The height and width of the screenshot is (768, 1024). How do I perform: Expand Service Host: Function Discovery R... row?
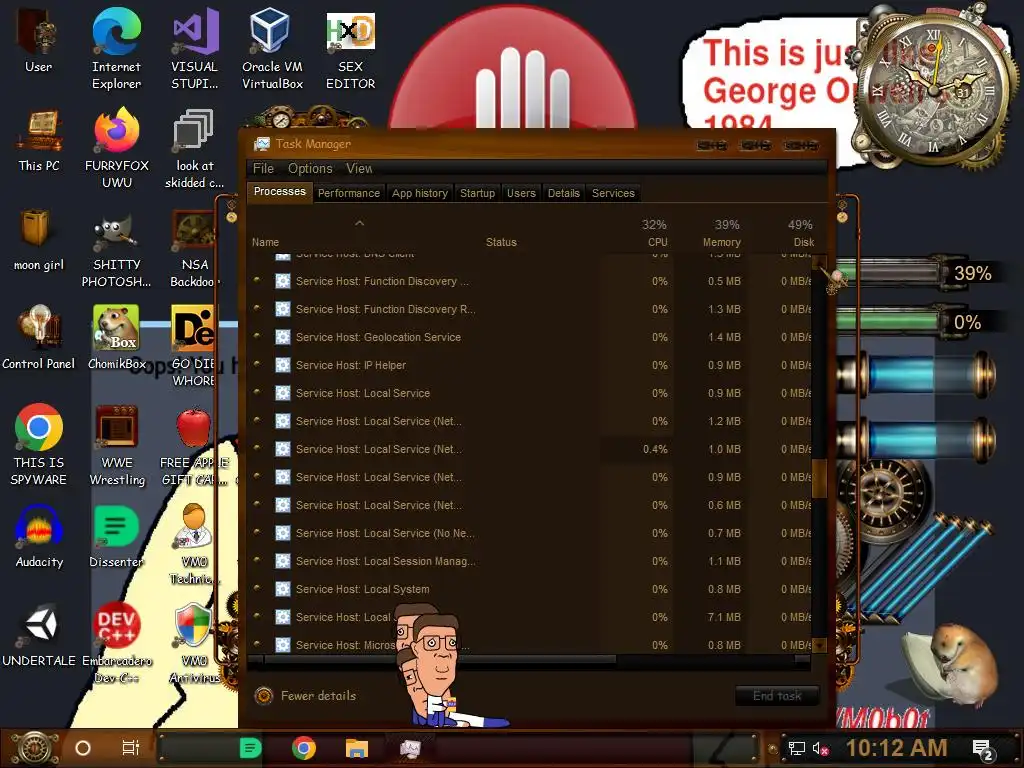tap(257, 308)
